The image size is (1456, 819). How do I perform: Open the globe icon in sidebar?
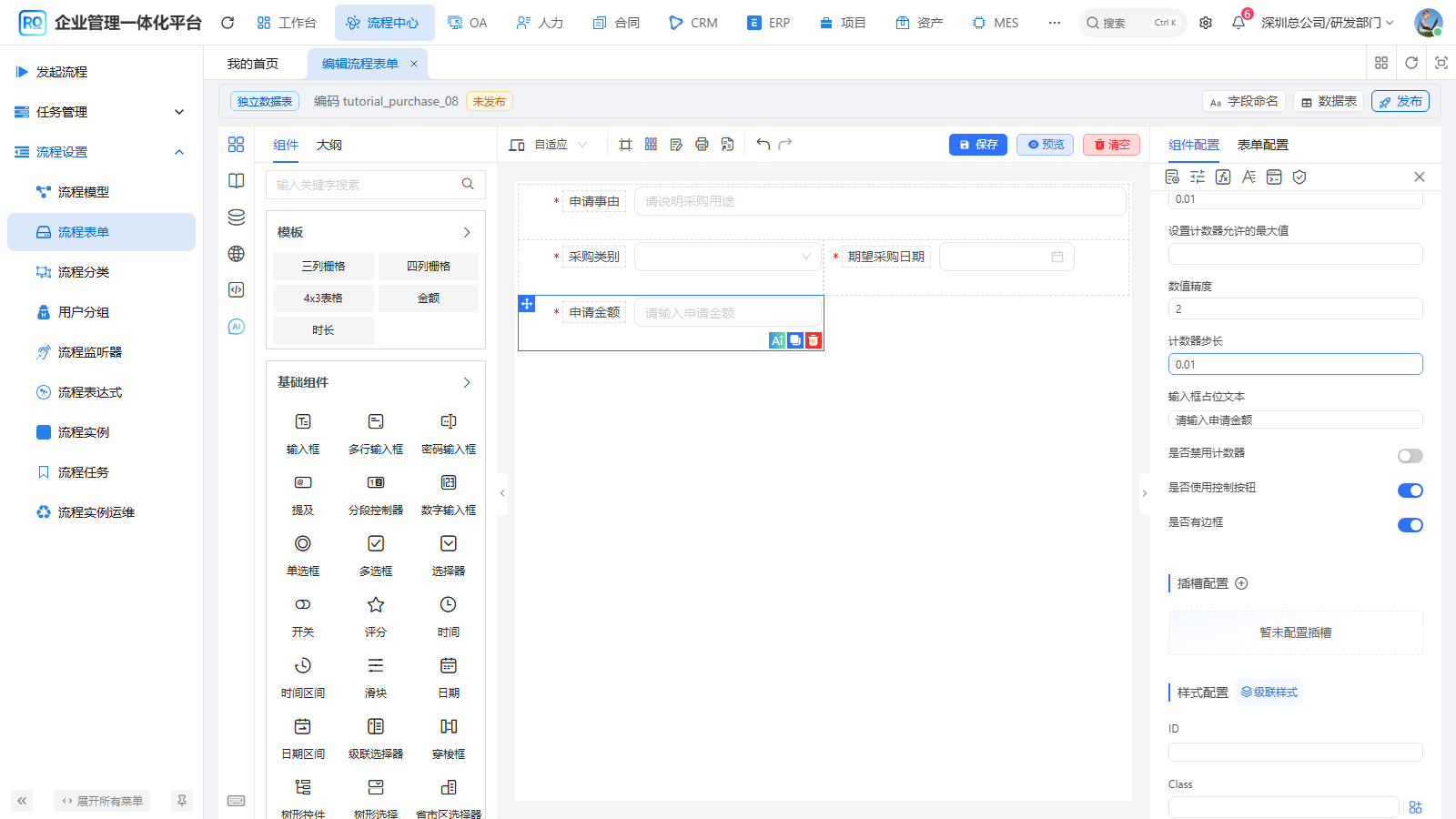coord(237,254)
